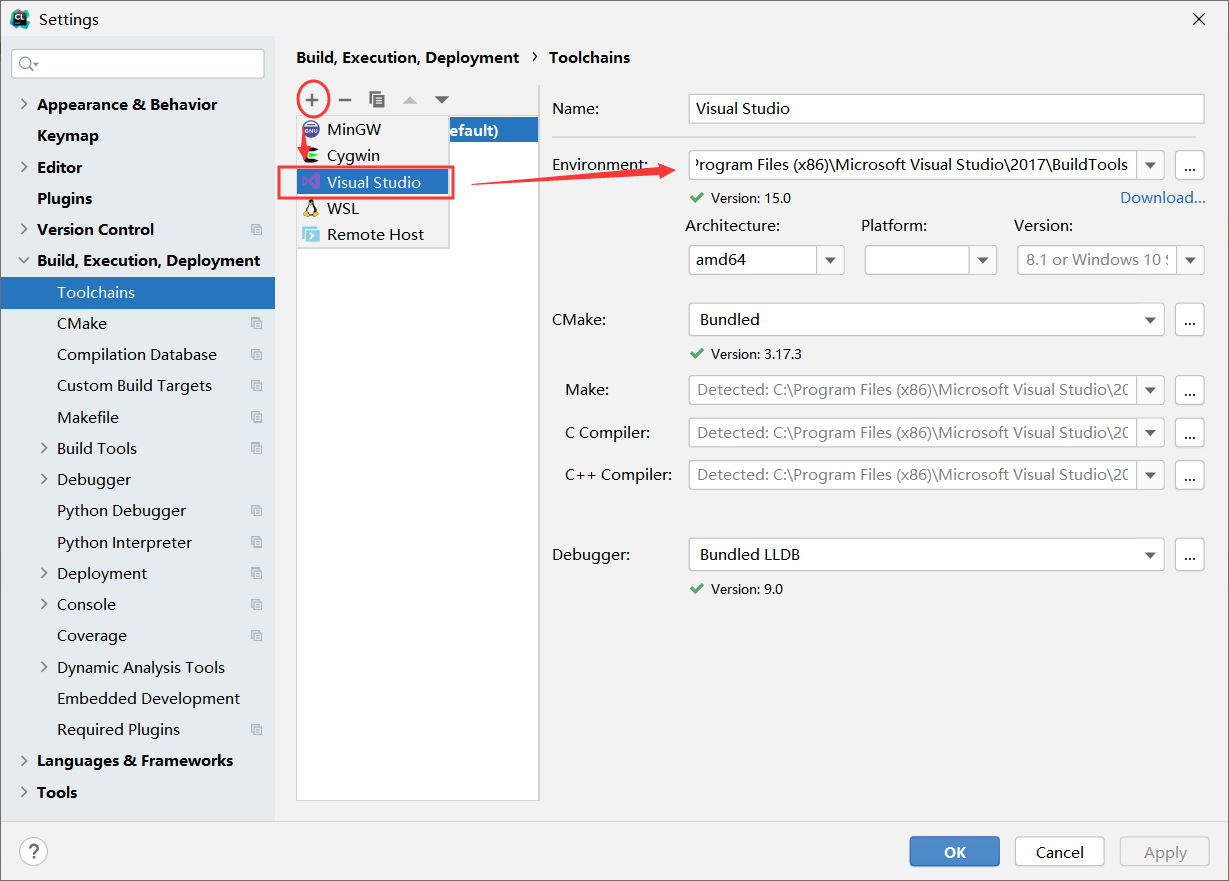Browse for Debugger with ... button
The width and height of the screenshot is (1229, 881).
tap(1189, 554)
